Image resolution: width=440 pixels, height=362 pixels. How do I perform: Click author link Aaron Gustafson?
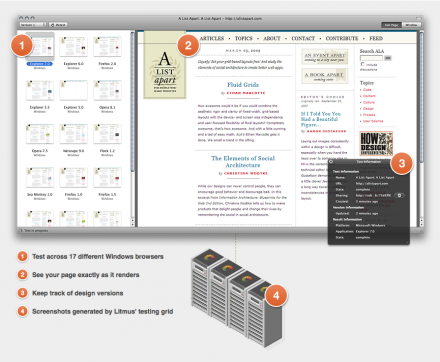click(326, 131)
